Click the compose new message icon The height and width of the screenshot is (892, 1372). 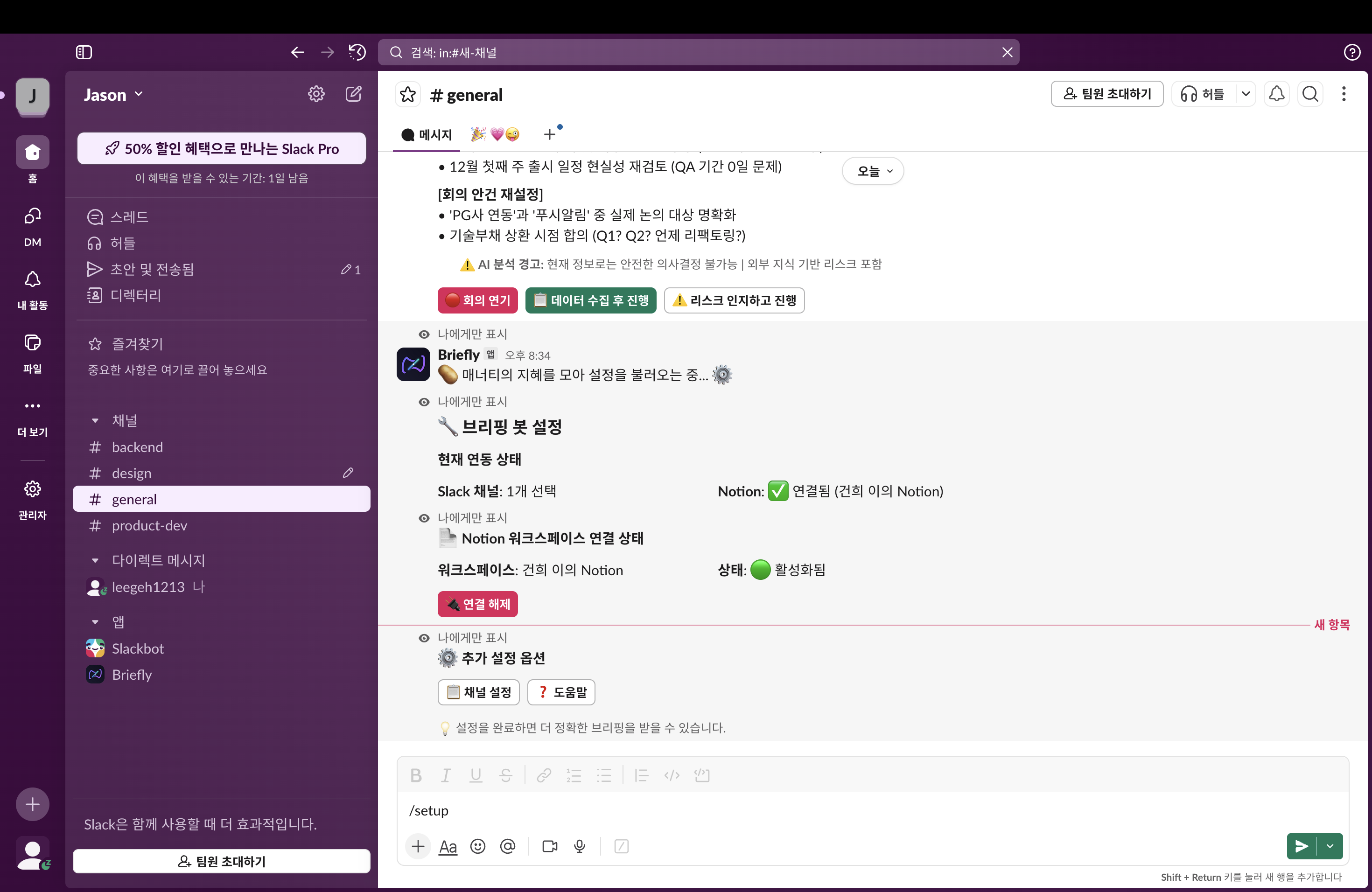pyautogui.click(x=353, y=94)
